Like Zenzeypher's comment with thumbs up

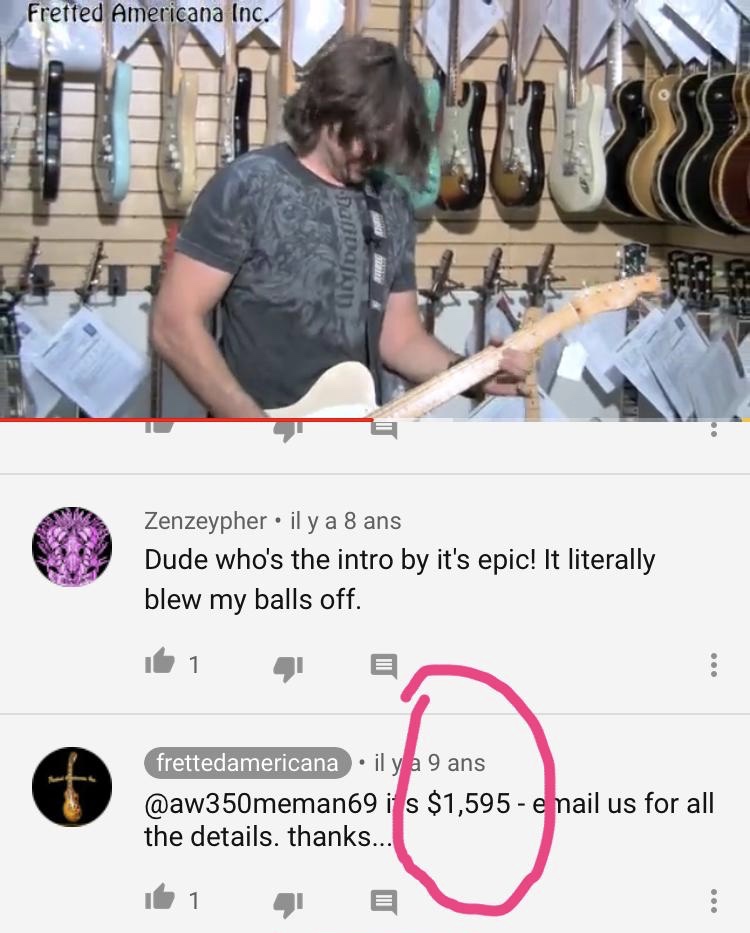pyautogui.click(x=160, y=662)
